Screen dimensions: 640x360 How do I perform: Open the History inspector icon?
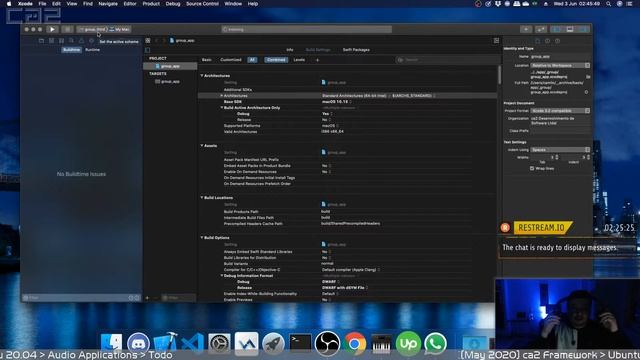point(547,41)
